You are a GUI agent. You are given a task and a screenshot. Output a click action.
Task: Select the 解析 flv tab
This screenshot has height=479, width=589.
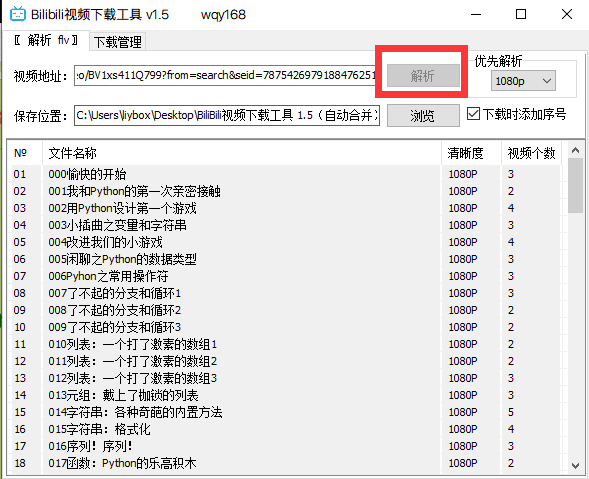(x=46, y=40)
